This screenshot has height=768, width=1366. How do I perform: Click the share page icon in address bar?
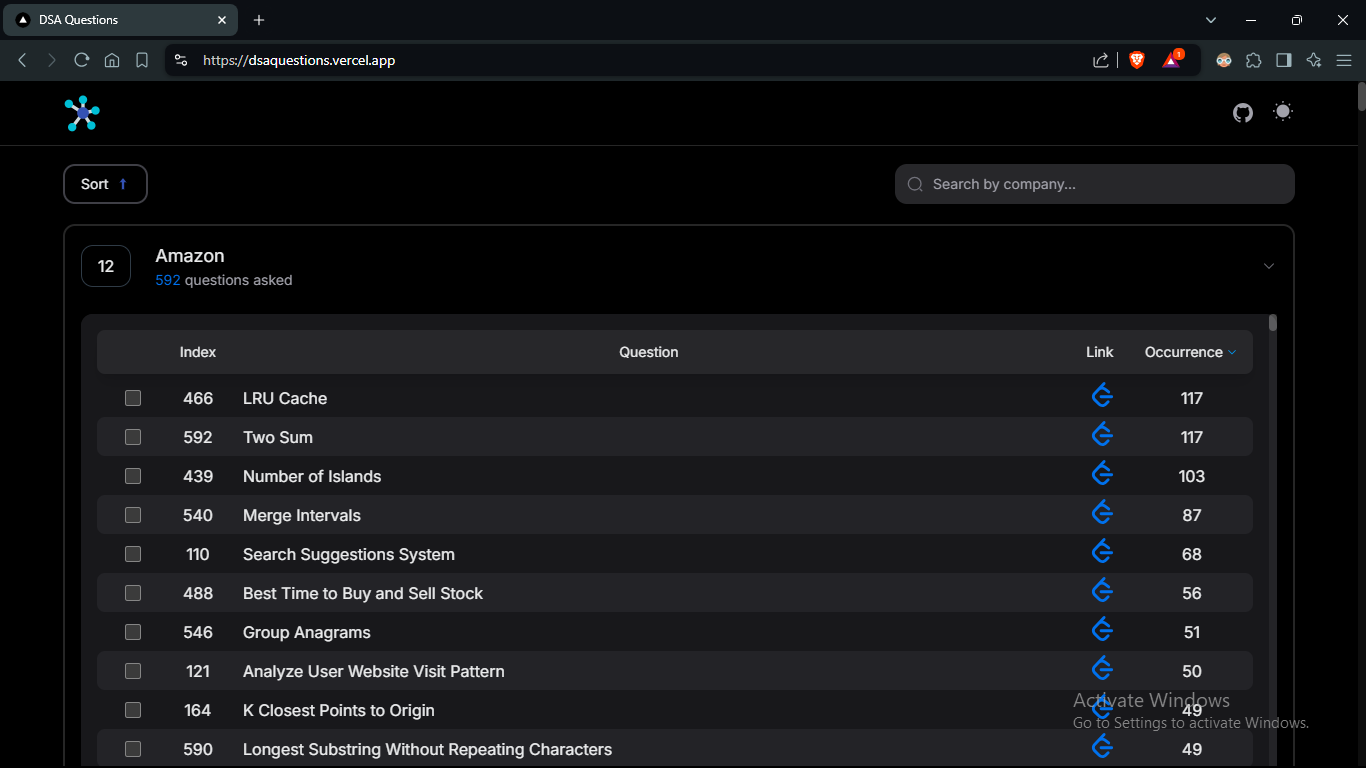point(1100,60)
